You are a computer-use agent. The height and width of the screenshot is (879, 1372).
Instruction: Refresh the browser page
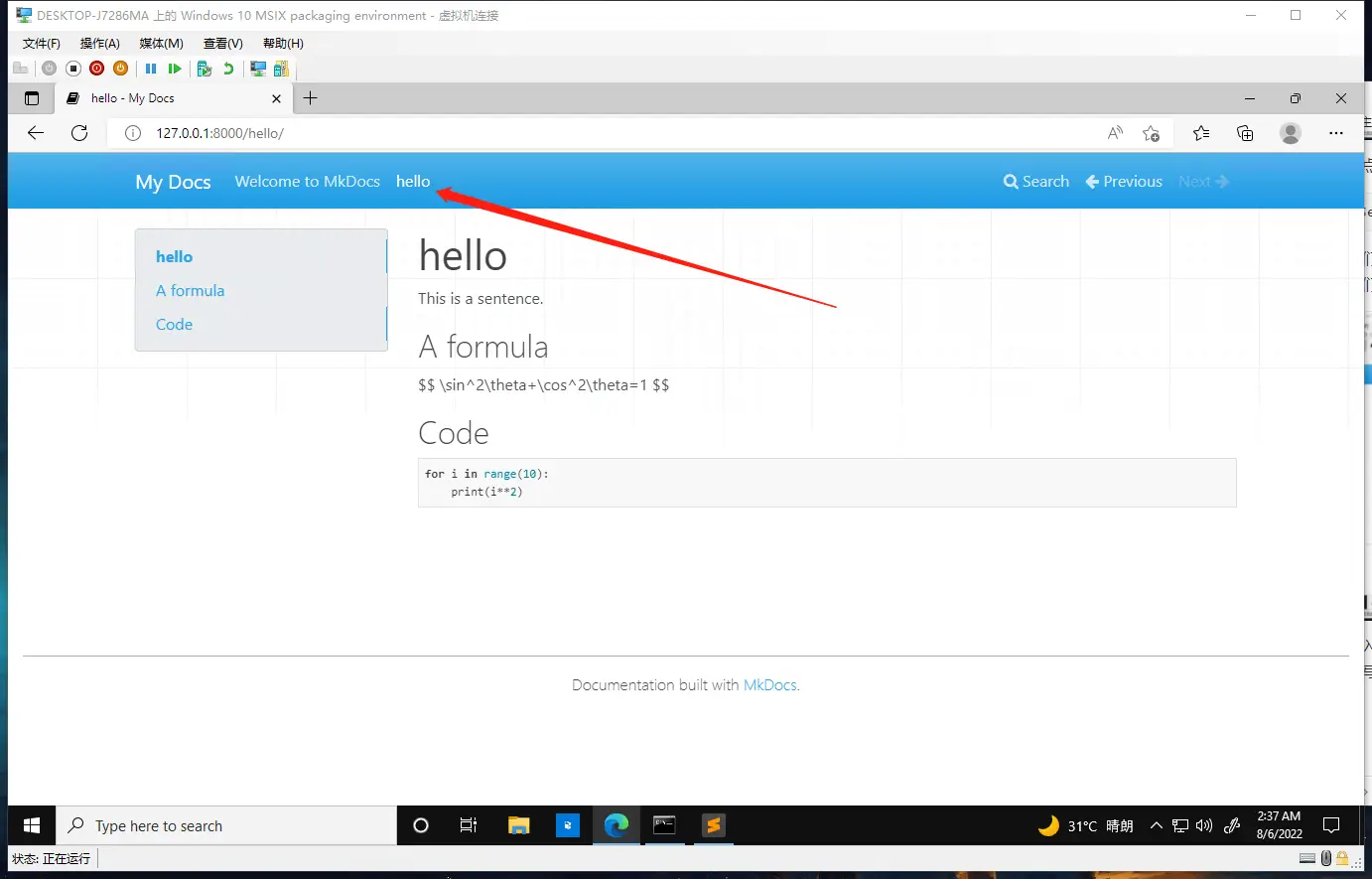pos(79,133)
